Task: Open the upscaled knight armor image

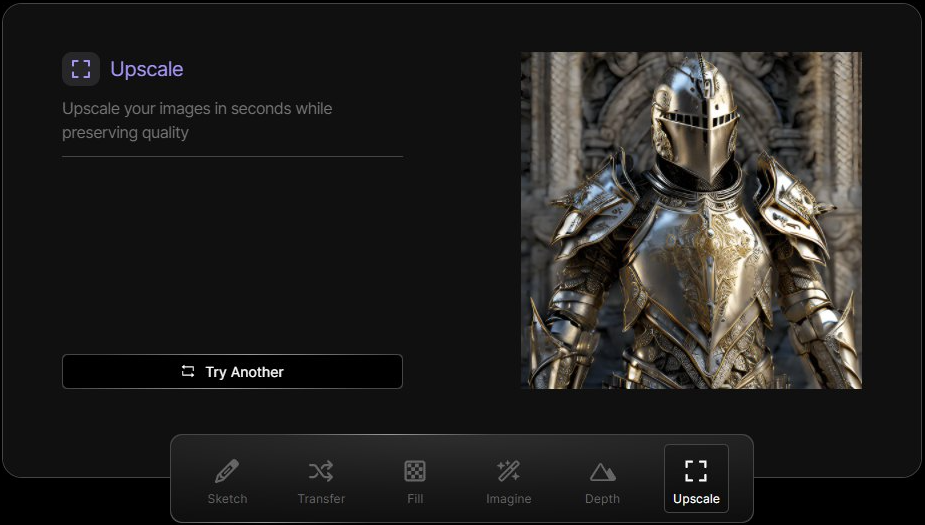Action: (691, 221)
